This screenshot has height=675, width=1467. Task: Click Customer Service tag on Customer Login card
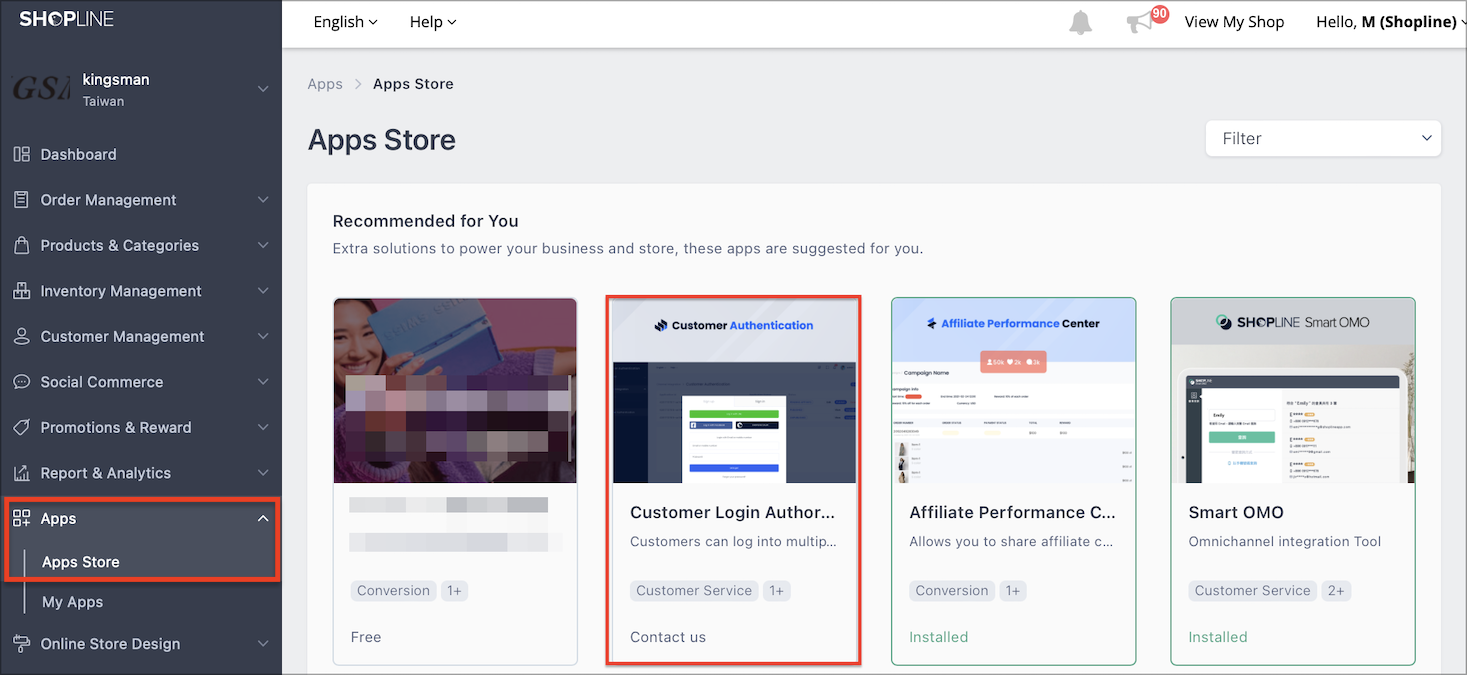click(x=694, y=591)
